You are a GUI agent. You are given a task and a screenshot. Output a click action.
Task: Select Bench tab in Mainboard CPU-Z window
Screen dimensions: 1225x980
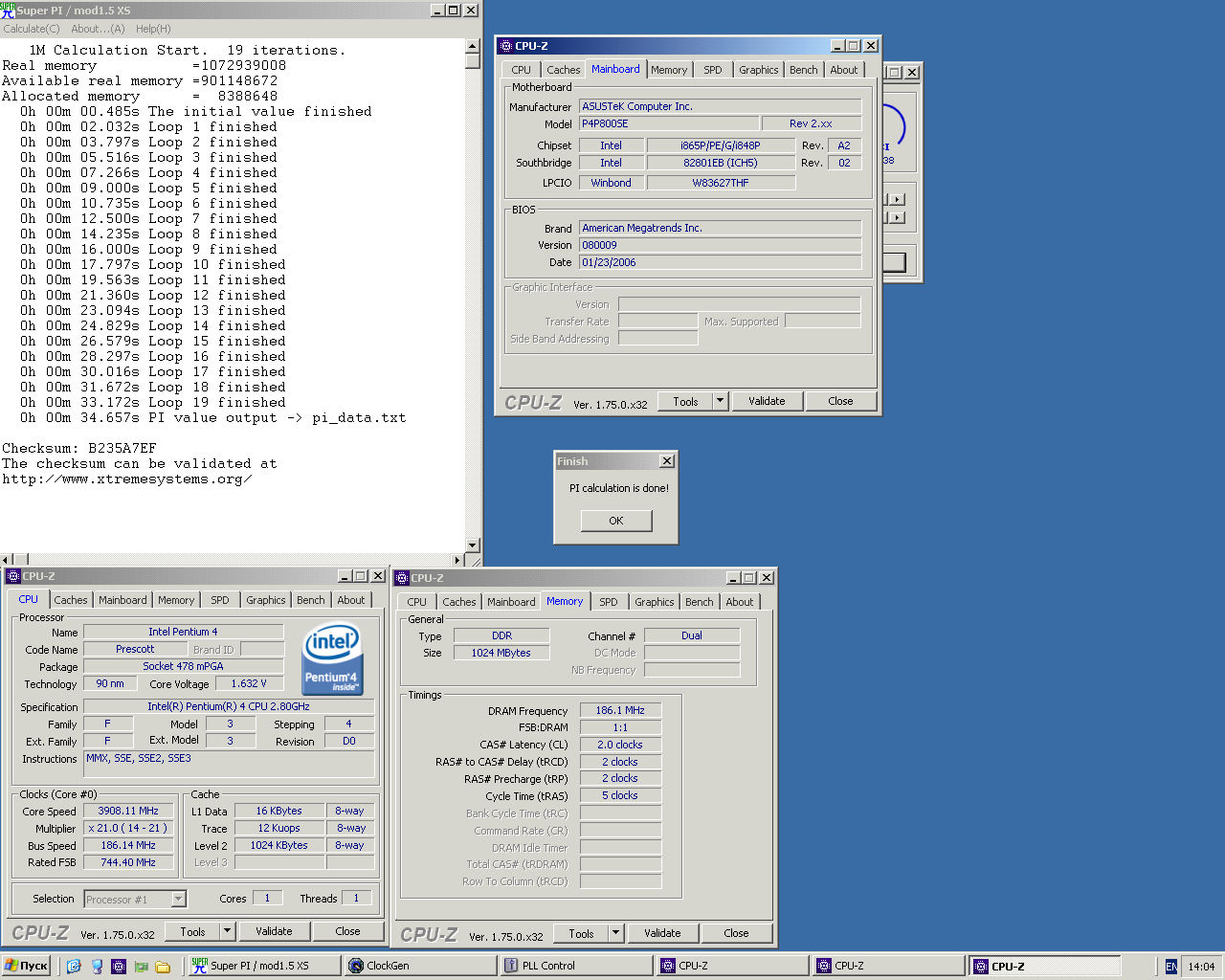coord(803,70)
